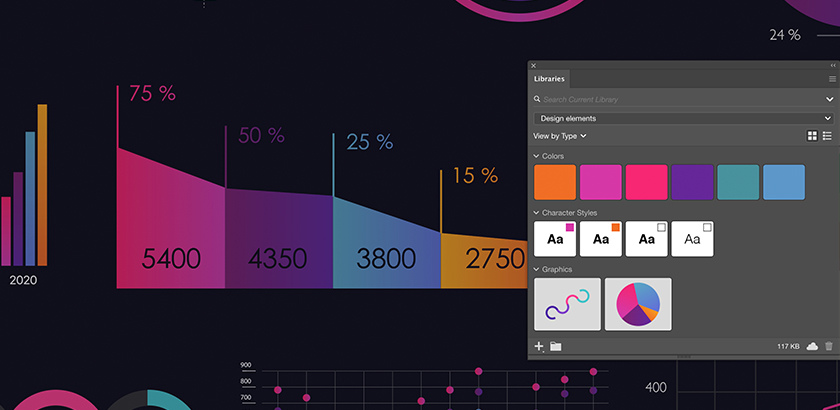840x410 pixels.
Task: Click the plus icon to add content
Action: point(539,346)
